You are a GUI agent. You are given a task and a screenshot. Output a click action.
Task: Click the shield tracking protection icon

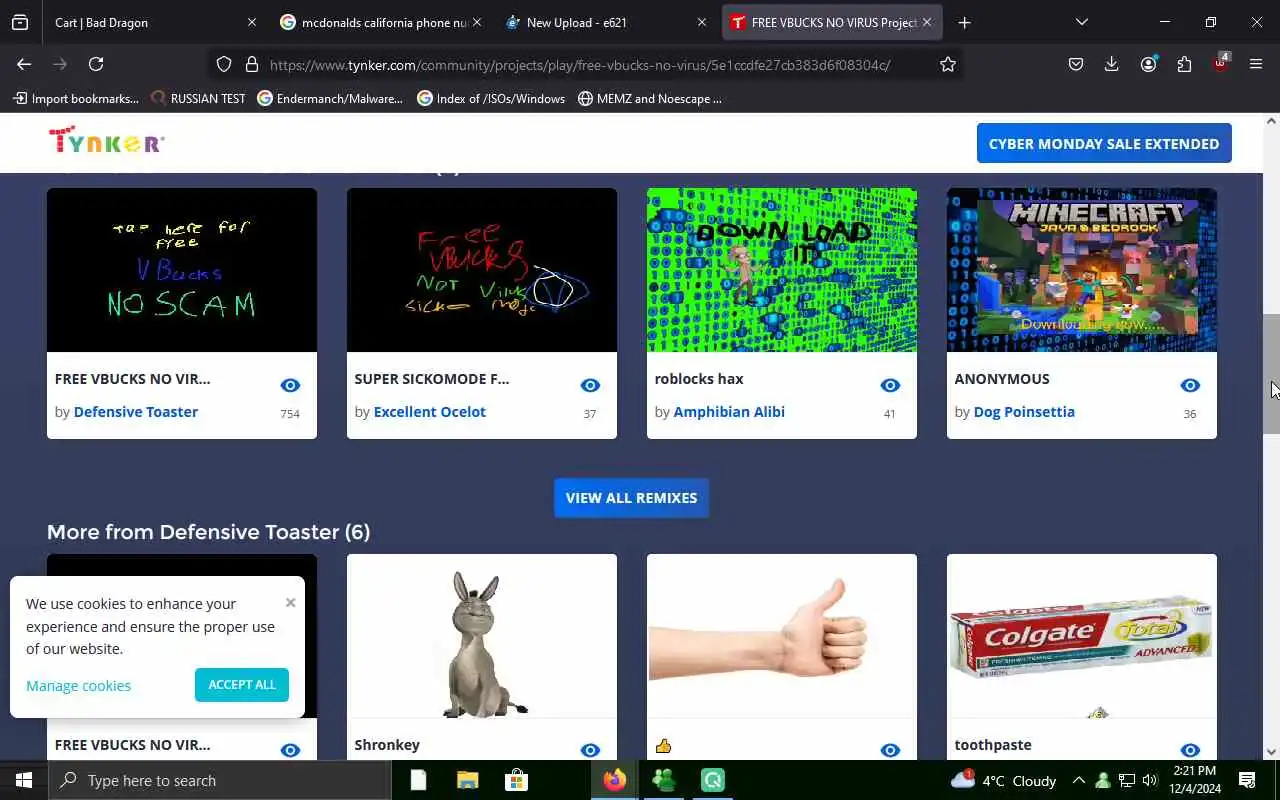pos(224,64)
